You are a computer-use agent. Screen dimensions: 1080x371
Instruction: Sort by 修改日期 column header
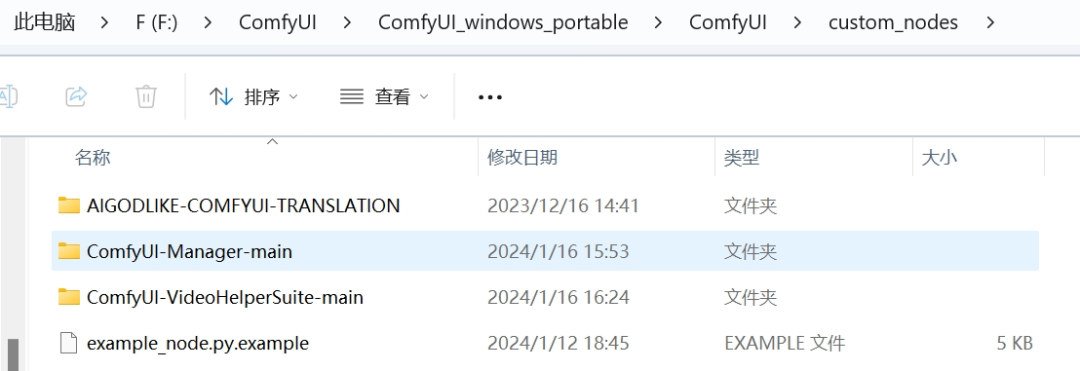(523, 158)
